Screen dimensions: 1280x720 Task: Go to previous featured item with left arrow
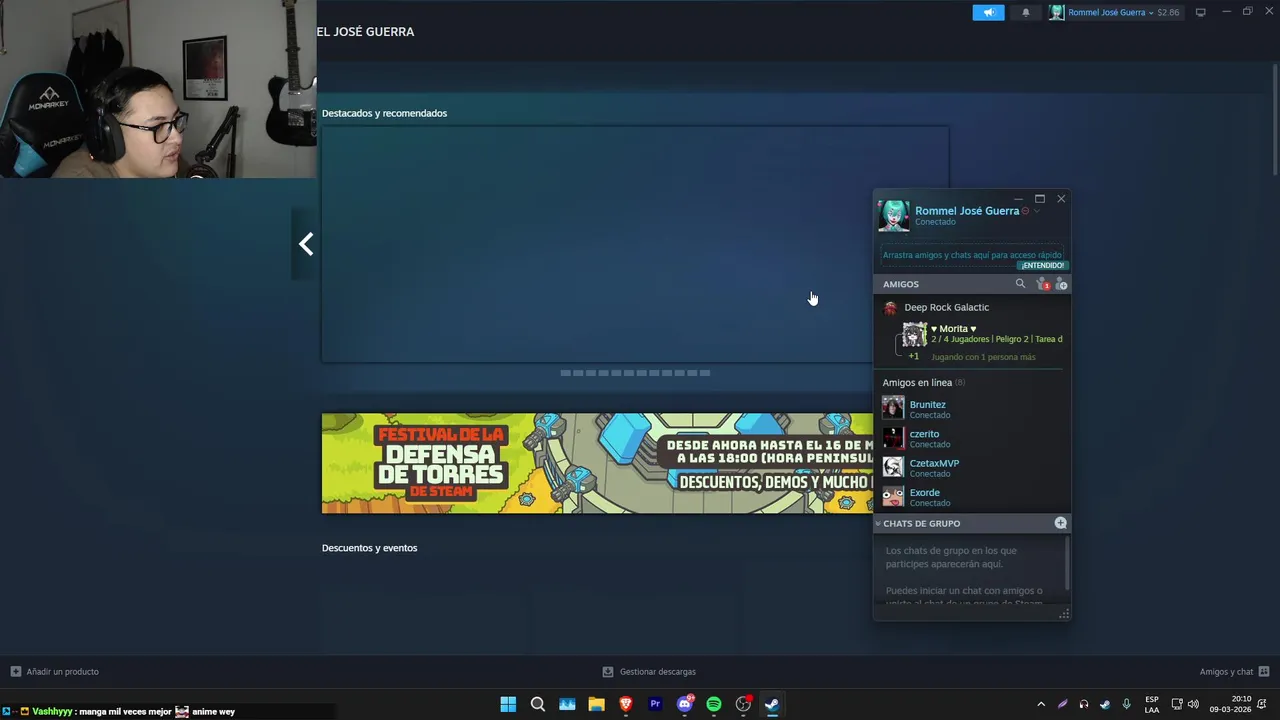[x=306, y=244]
